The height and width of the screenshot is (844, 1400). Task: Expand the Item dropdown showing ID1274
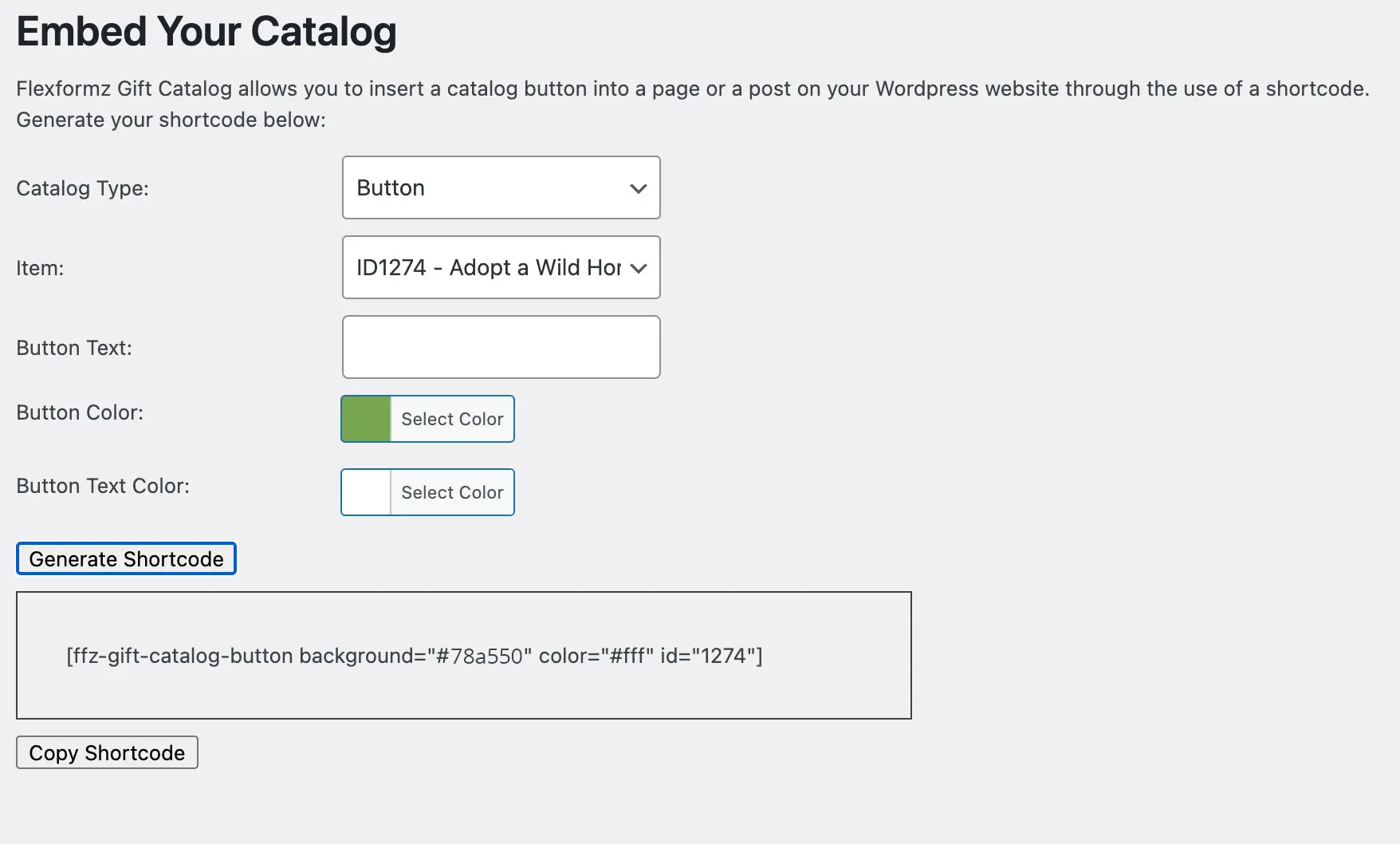click(486, 267)
